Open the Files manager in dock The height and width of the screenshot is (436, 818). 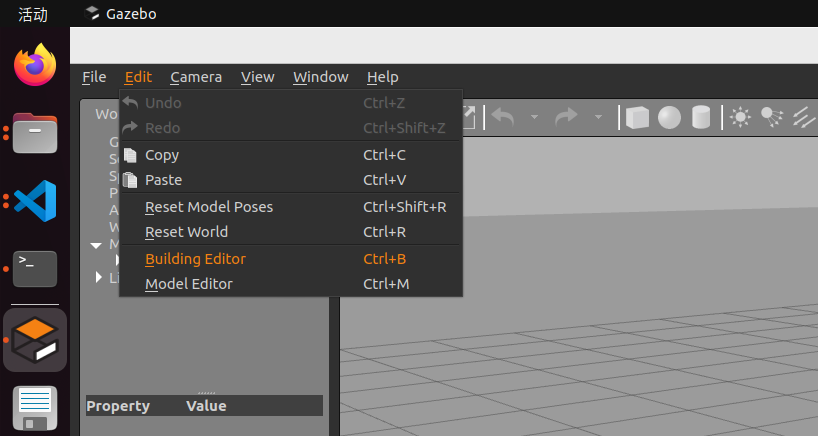35,133
